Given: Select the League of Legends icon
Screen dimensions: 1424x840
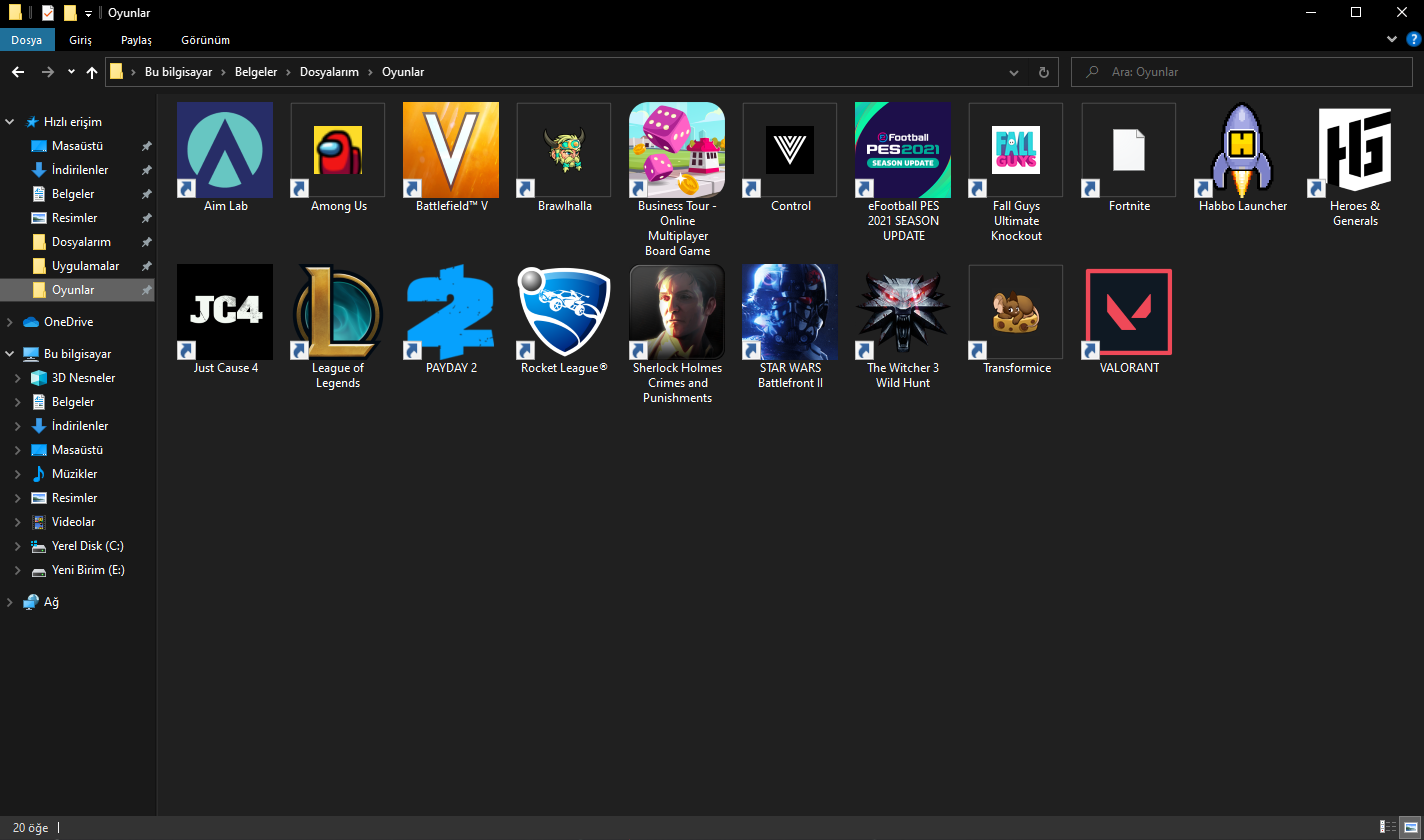Looking at the screenshot, I should (x=338, y=312).
